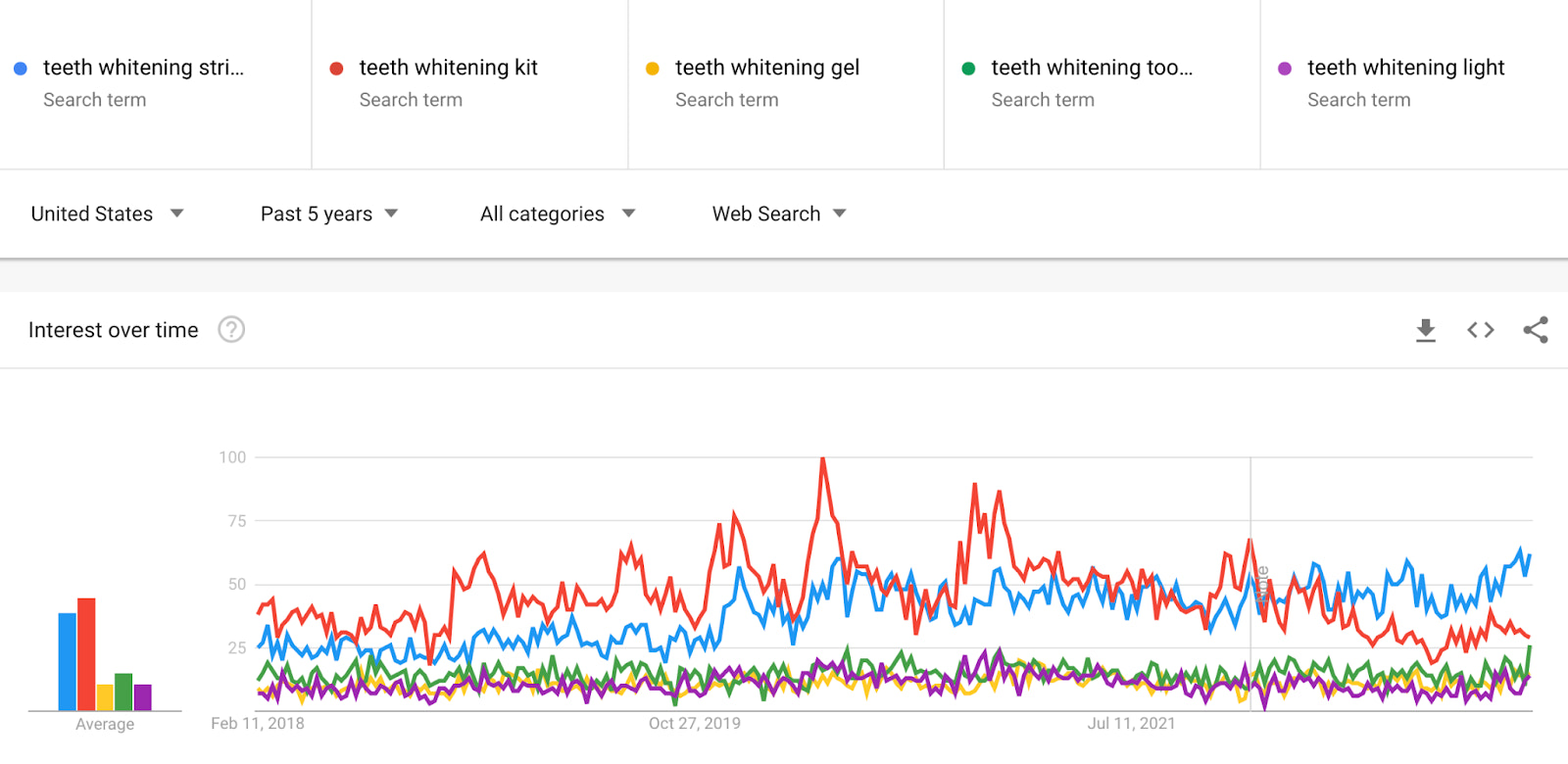
Task: Open the embed code option for the chart
Action: [x=1480, y=329]
